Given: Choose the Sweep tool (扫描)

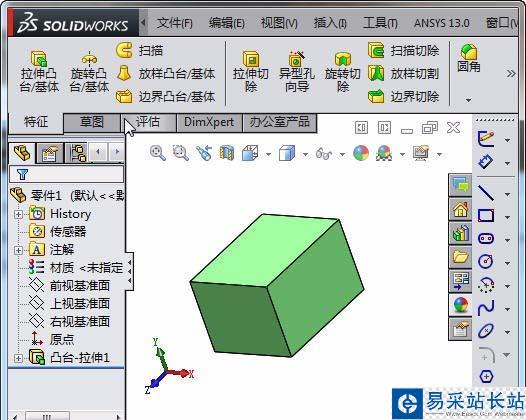Looking at the screenshot, I should (140, 51).
